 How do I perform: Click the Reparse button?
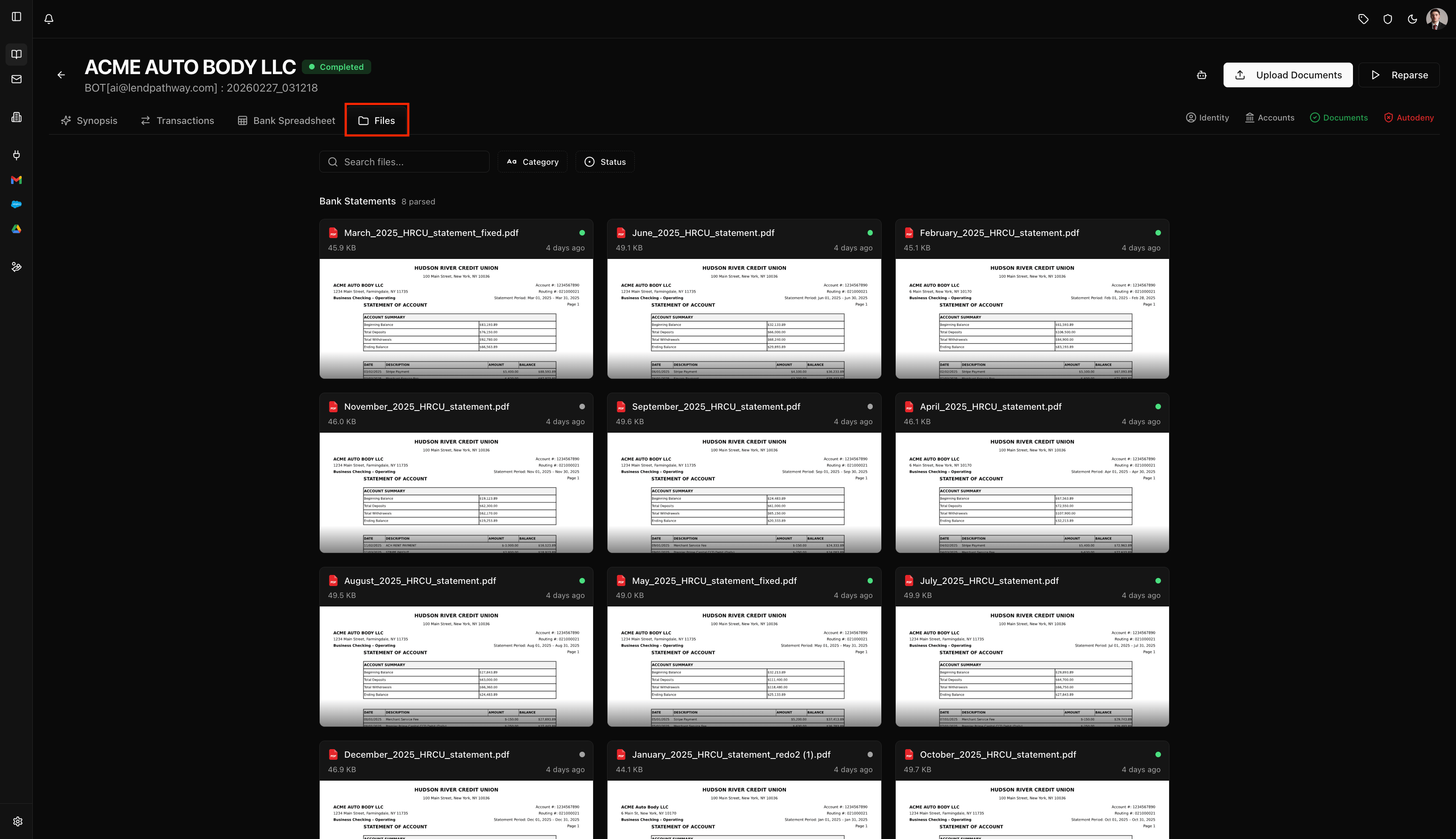1399,75
